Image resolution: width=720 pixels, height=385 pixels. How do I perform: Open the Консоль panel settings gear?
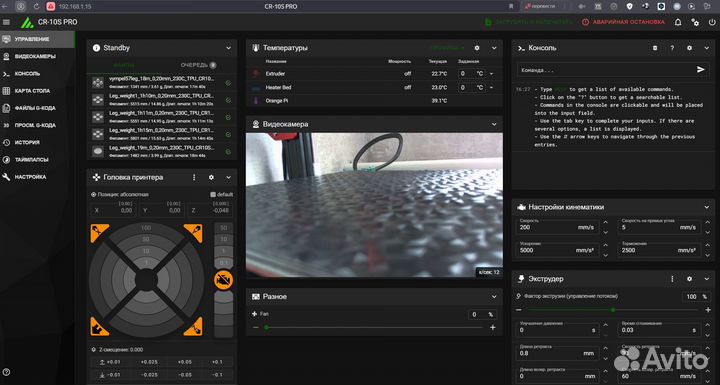pyautogui.click(x=689, y=48)
